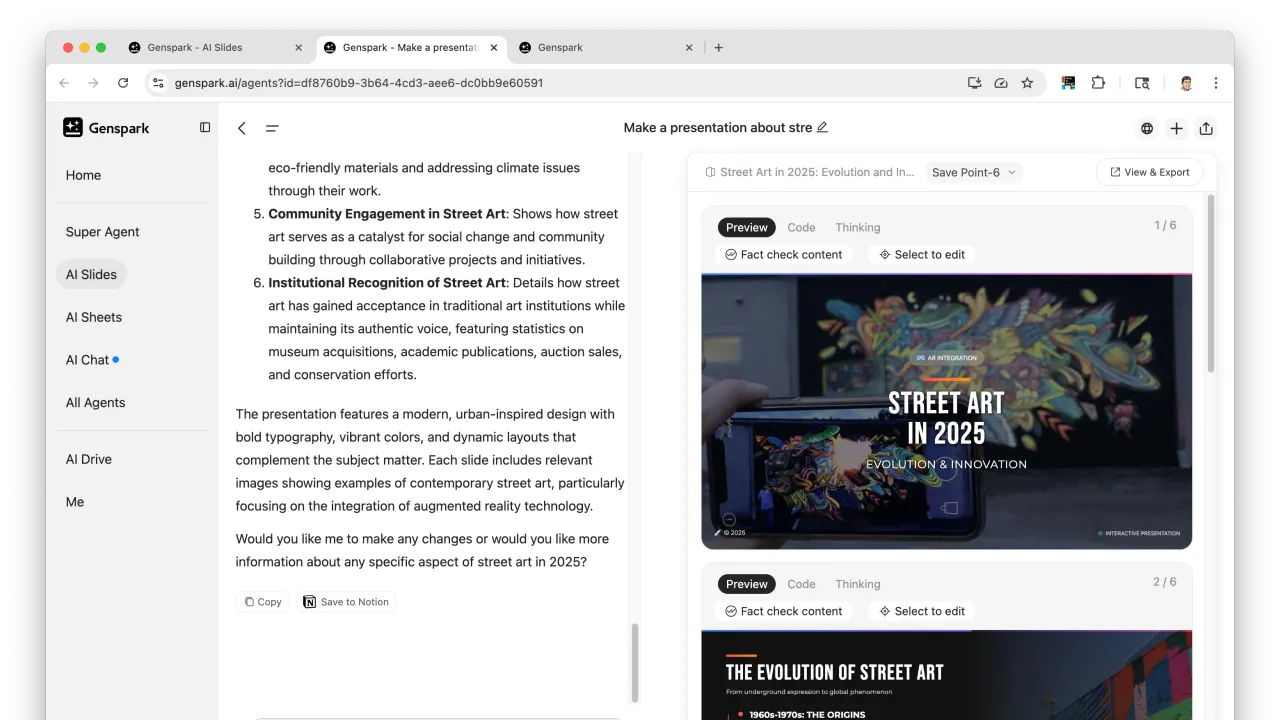
Task: Copy the assistant response
Action: coord(263,602)
